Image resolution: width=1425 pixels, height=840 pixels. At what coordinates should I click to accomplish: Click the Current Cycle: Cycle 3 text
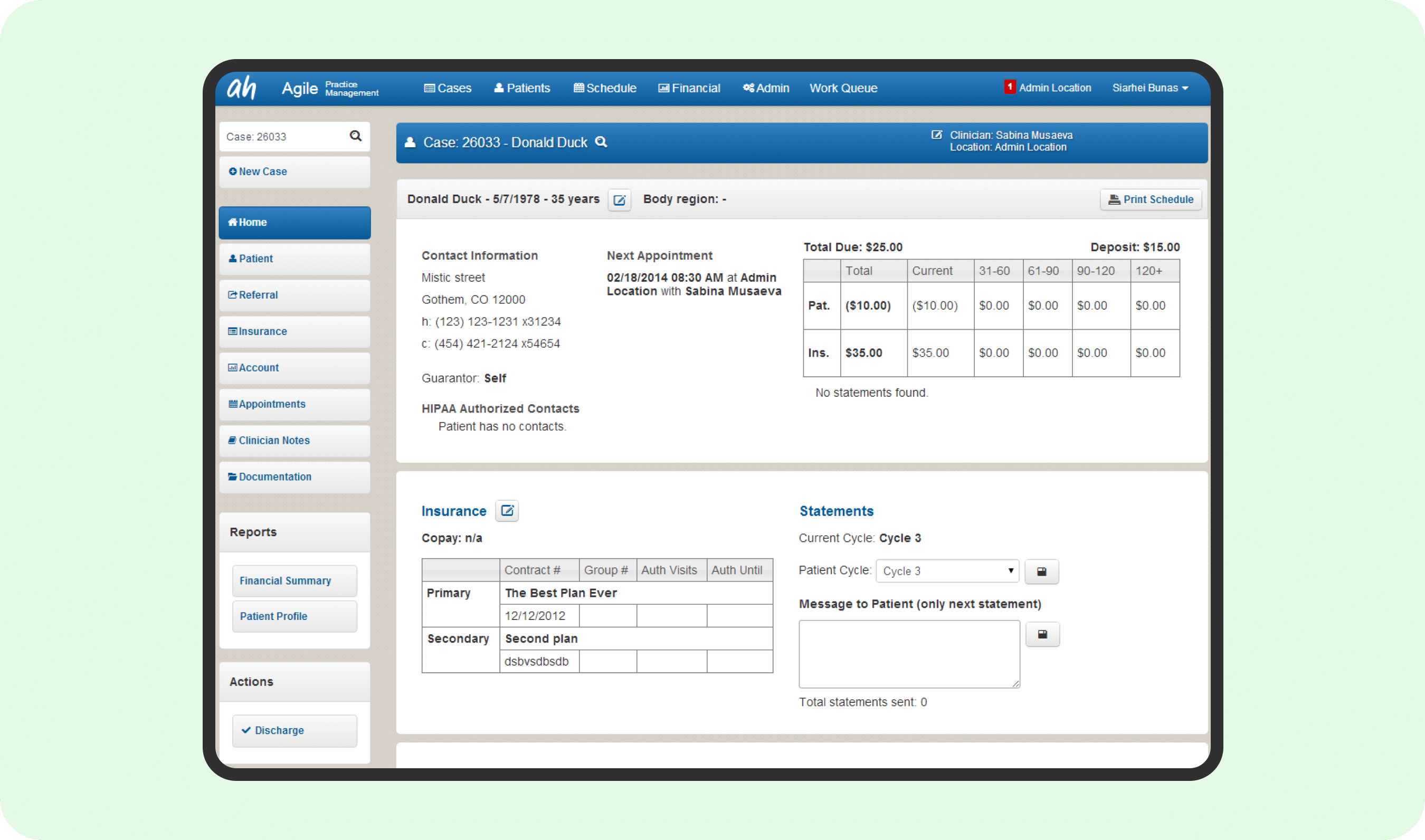[859, 538]
